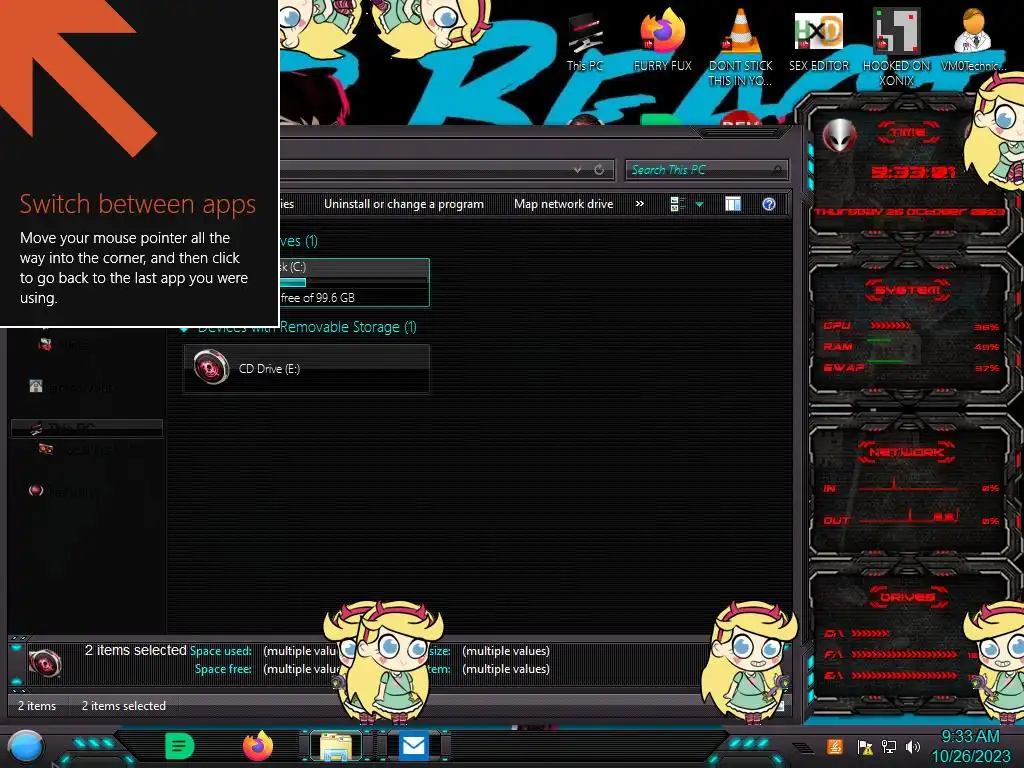The width and height of the screenshot is (1024, 768).
Task: Click the network OUT graph line
Action: click(908, 518)
